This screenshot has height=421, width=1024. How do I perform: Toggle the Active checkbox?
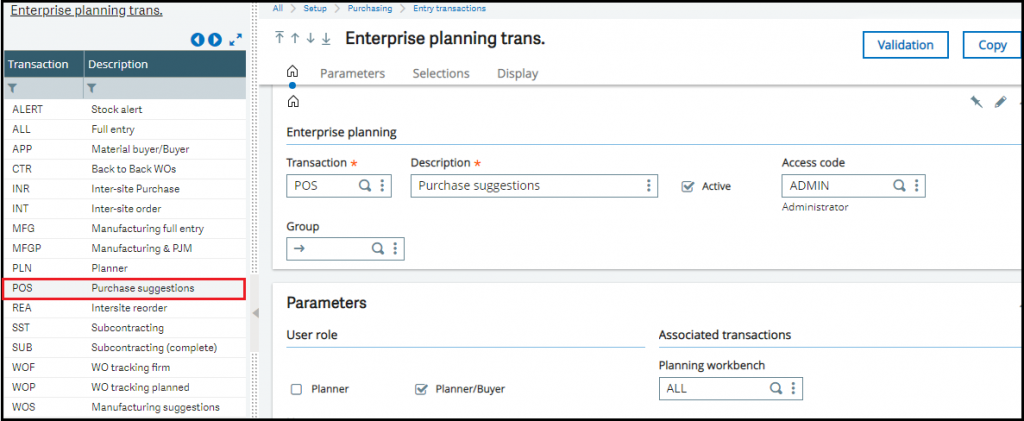(686, 186)
